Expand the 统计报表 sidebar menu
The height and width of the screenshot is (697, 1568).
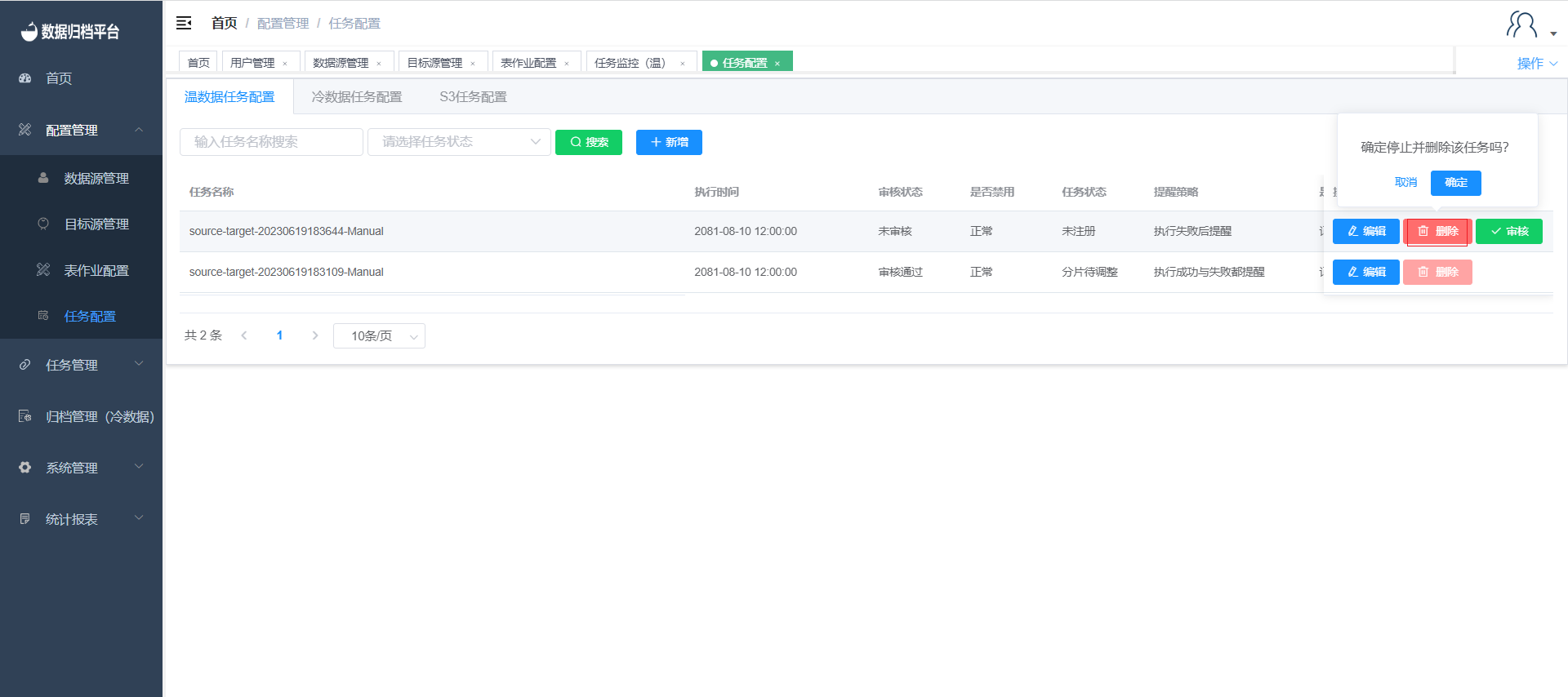(x=139, y=518)
